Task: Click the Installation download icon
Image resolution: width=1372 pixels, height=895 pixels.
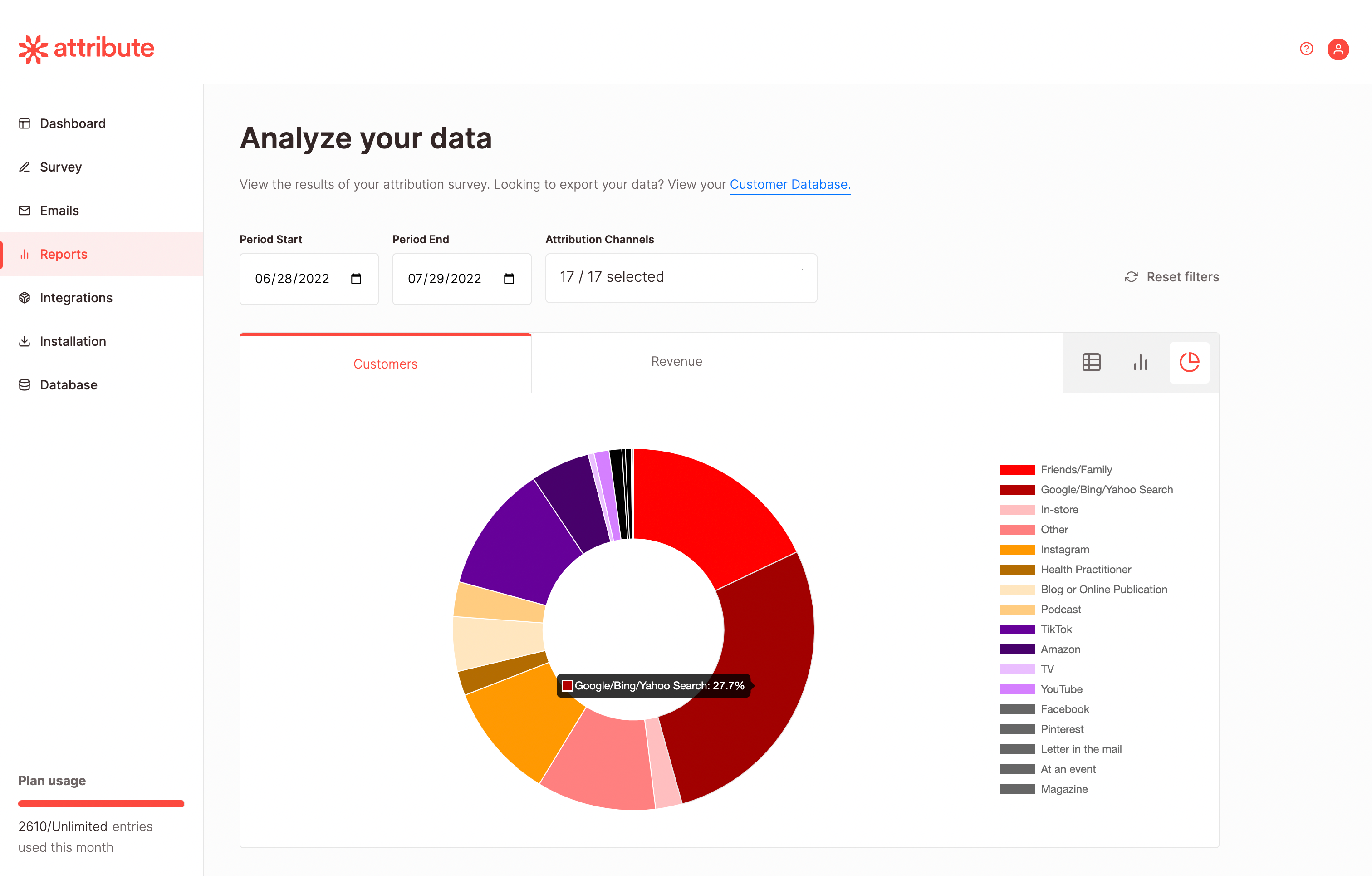Action: (24, 341)
